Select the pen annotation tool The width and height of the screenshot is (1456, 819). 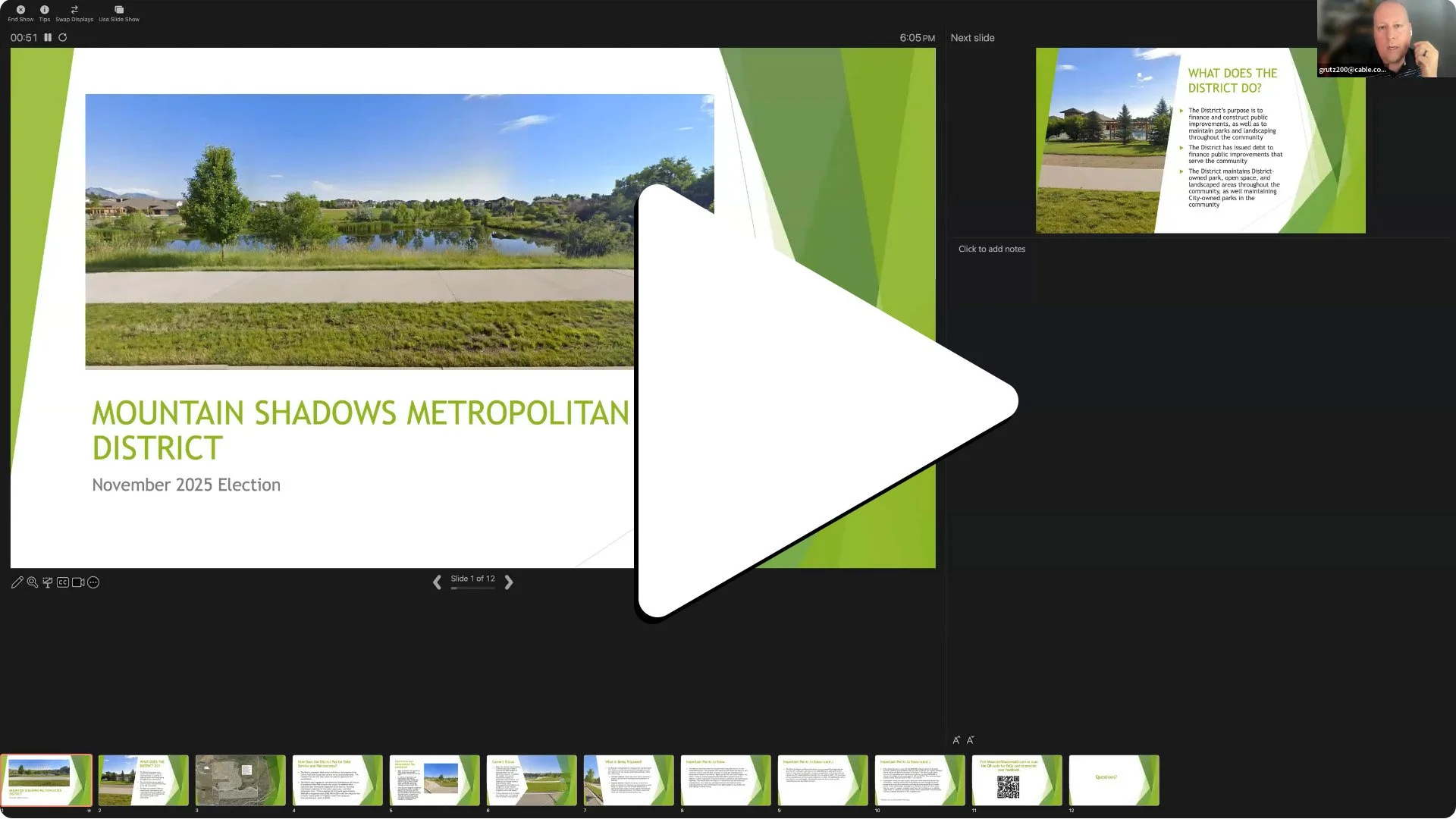(x=17, y=582)
